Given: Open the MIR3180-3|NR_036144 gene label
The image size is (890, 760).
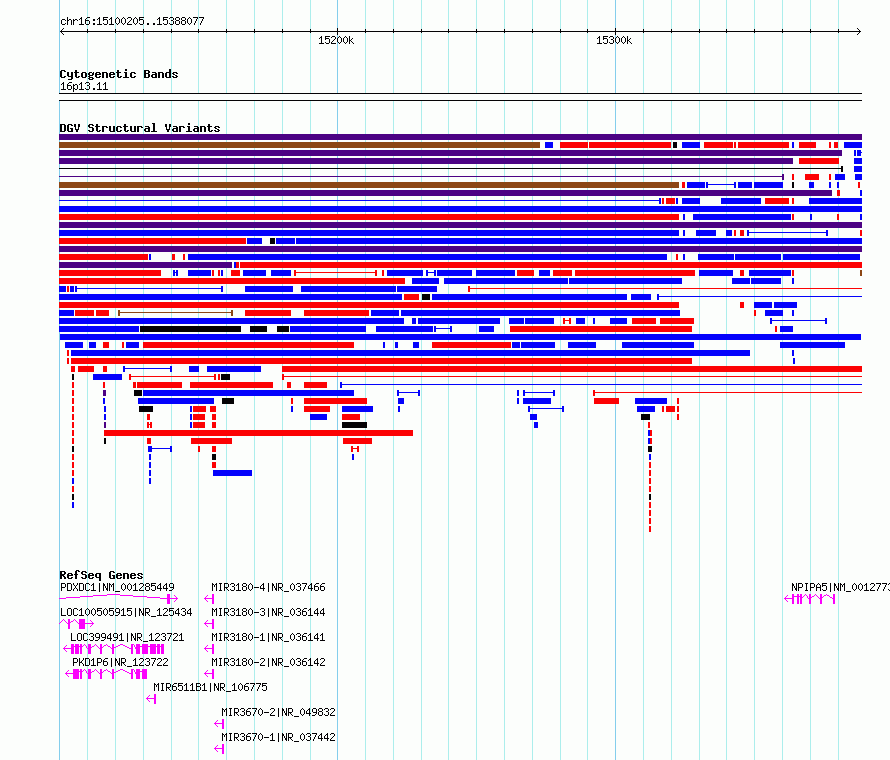Looking at the screenshot, I should [268, 612].
